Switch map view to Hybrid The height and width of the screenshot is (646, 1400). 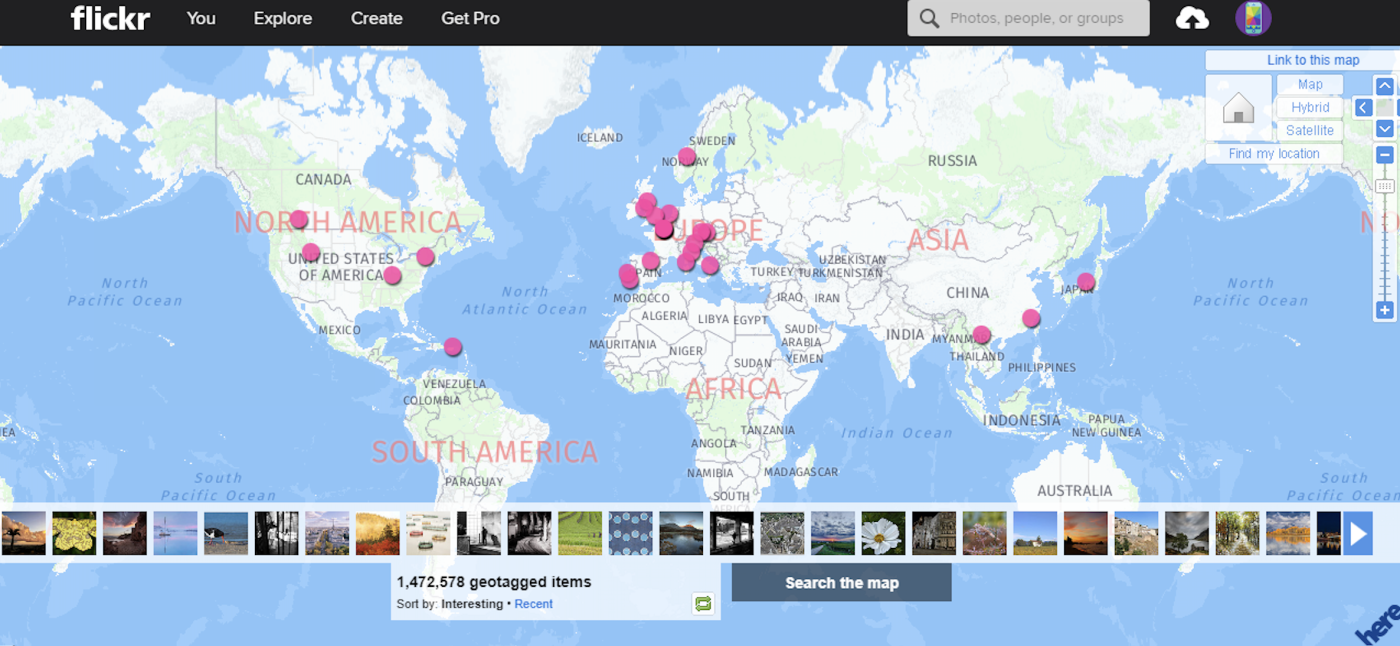(1310, 108)
